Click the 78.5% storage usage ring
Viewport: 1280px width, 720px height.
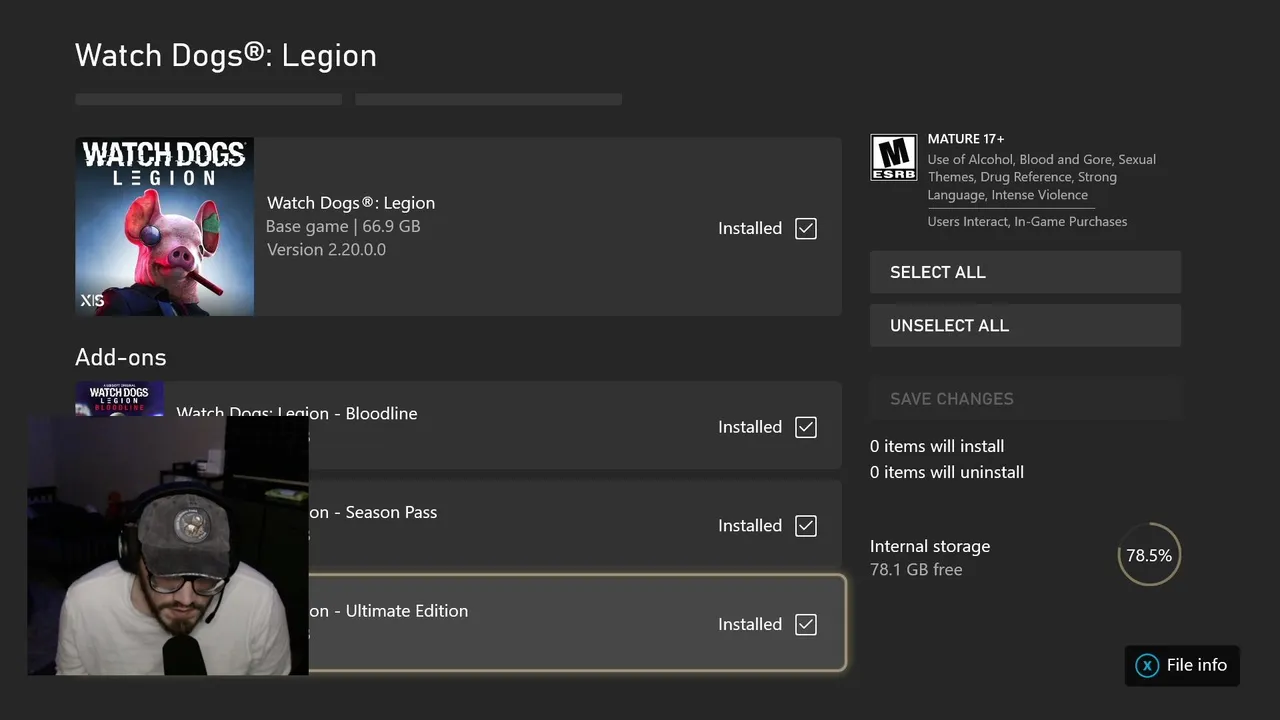click(x=1149, y=555)
